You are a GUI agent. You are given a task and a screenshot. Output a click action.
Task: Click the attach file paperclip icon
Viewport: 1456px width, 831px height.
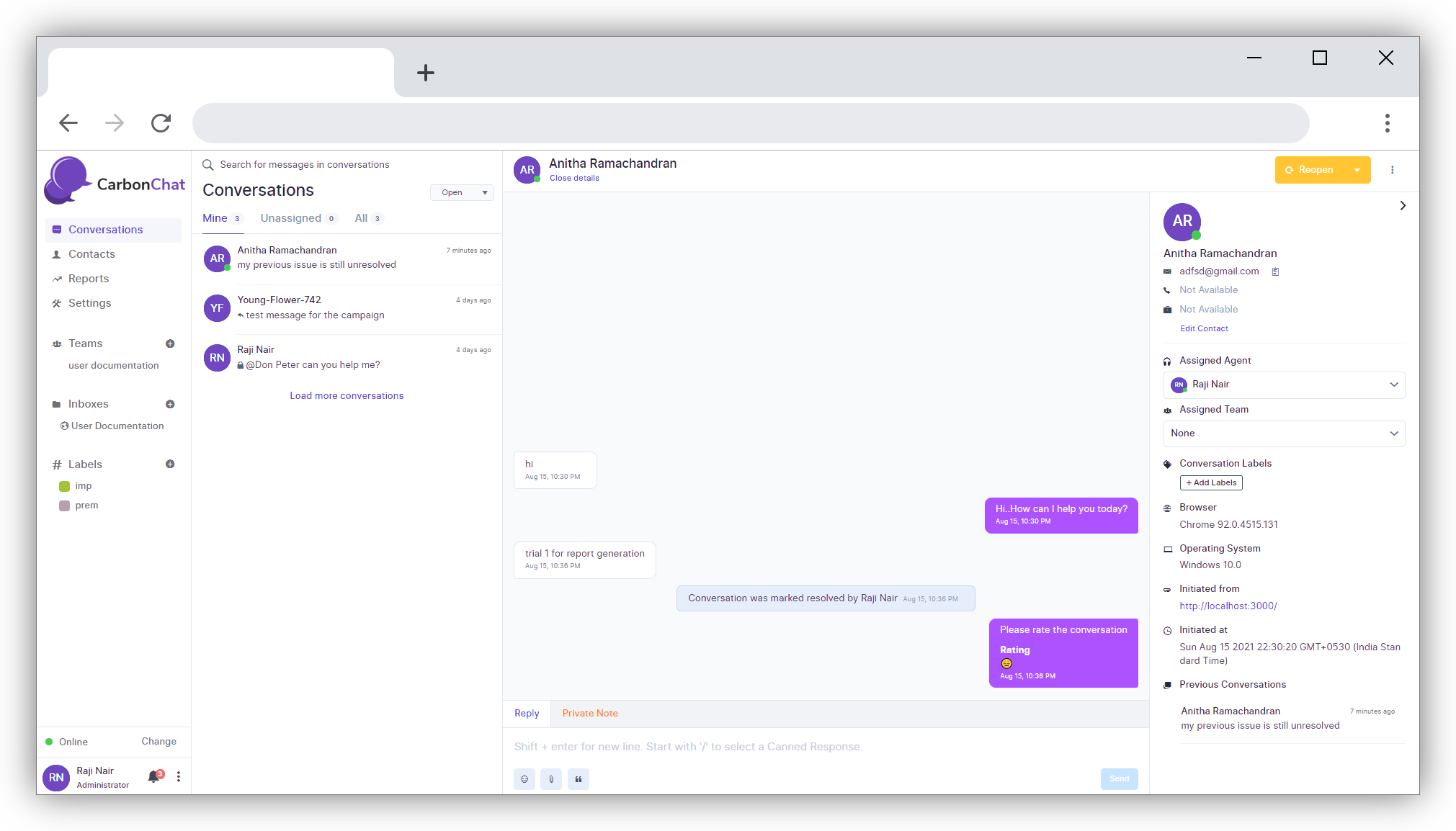[x=551, y=778]
